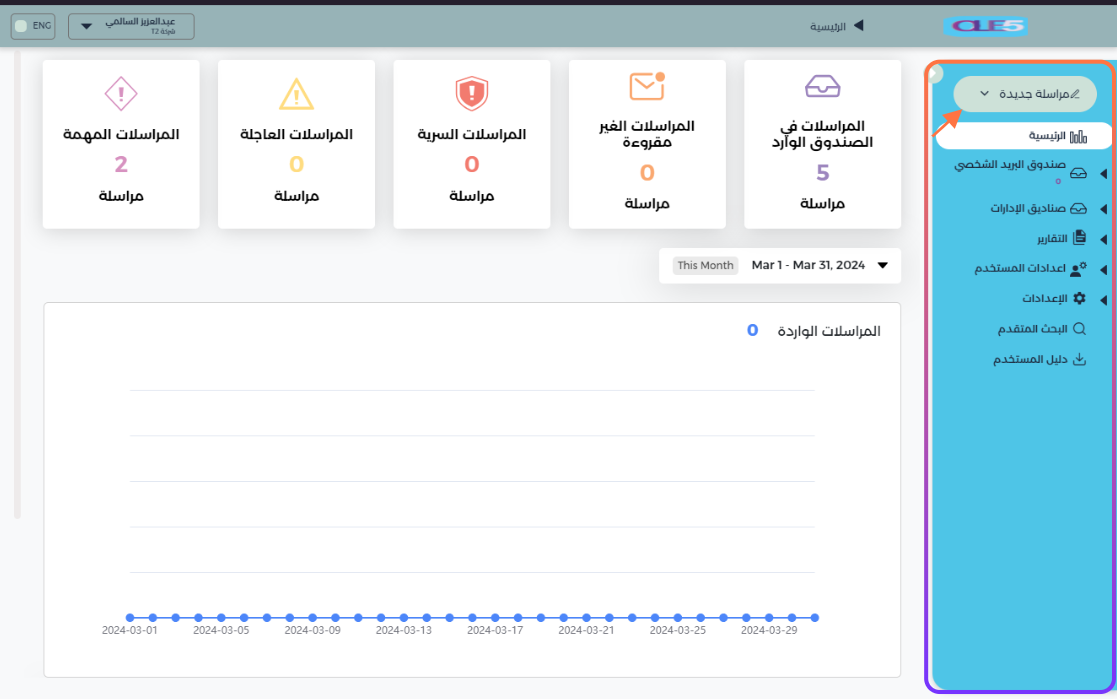1117x699 pixels.
Task: Click the gear icon beside الإعدادات
Action: coord(1079,299)
